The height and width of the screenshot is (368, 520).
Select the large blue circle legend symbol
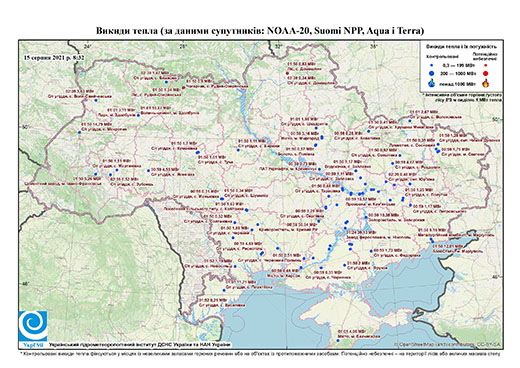tap(432, 73)
